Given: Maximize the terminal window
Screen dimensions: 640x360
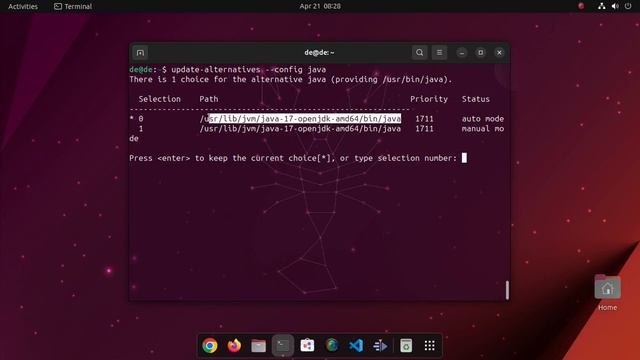Looking at the screenshot, I should click(480, 53).
